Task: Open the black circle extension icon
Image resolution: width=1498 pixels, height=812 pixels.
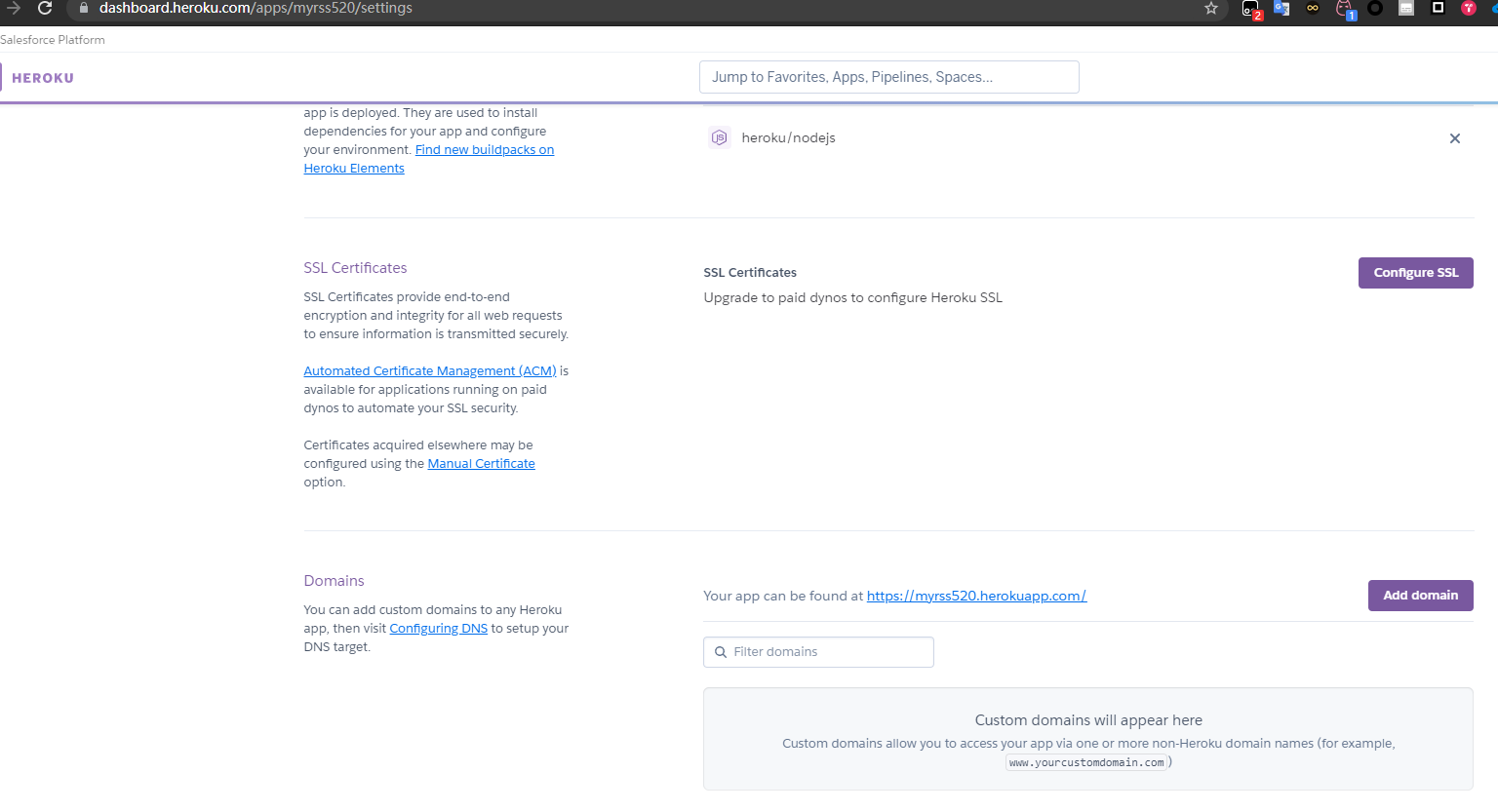Action: [x=1375, y=8]
